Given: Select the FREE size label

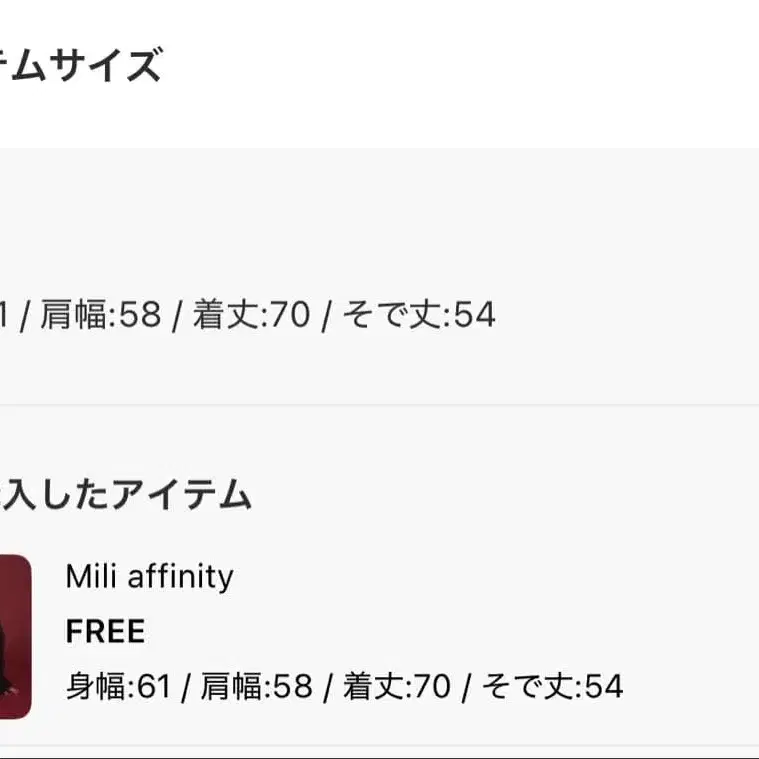Looking at the screenshot, I should pos(105,631).
